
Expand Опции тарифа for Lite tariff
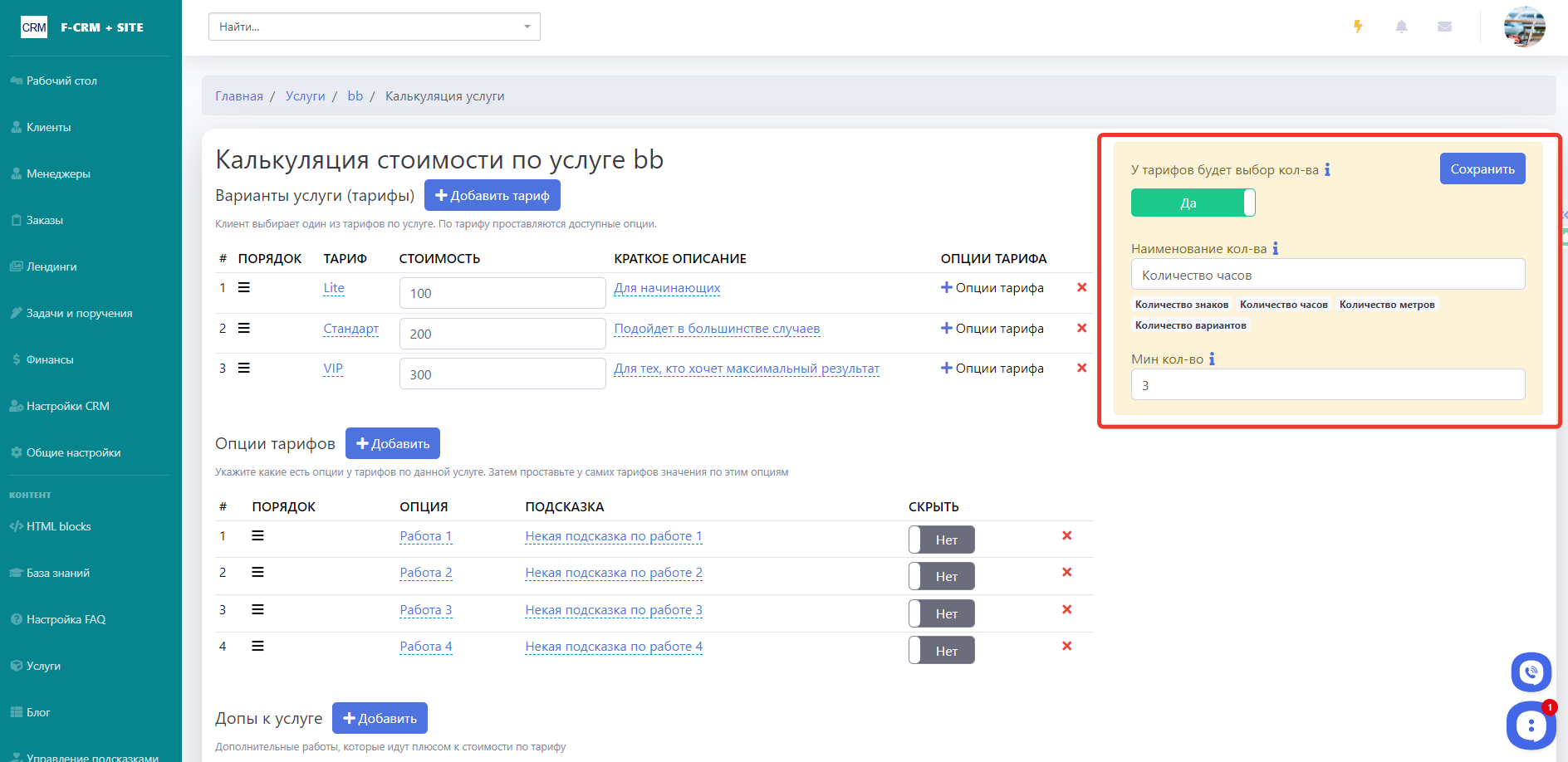tap(992, 288)
